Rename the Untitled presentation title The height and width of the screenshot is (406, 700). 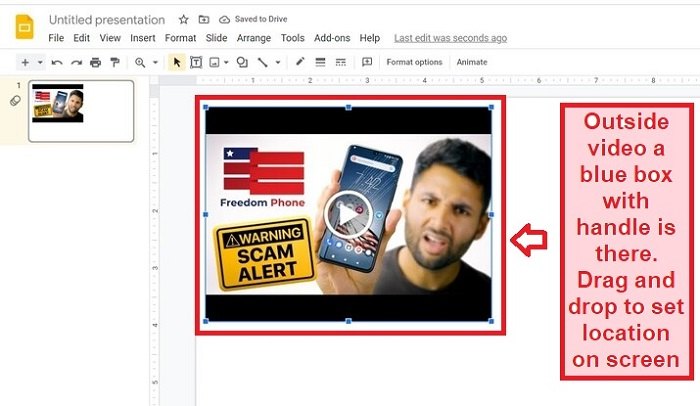pyautogui.click(x=107, y=20)
